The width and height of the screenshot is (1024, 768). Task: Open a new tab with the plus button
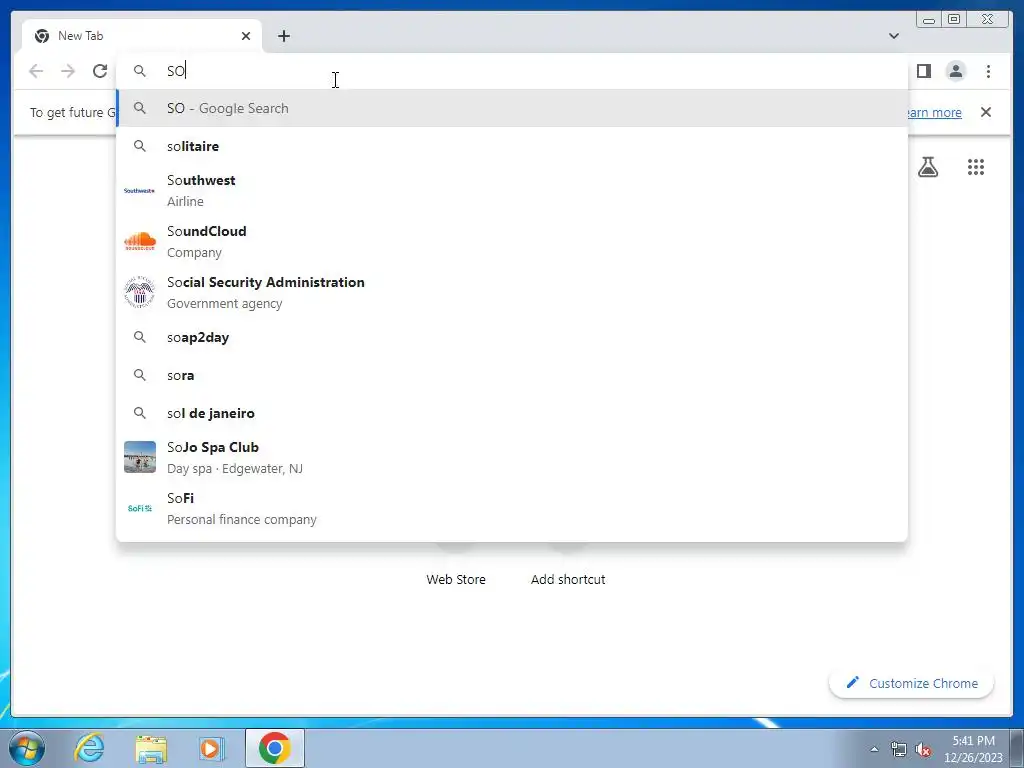(x=283, y=36)
